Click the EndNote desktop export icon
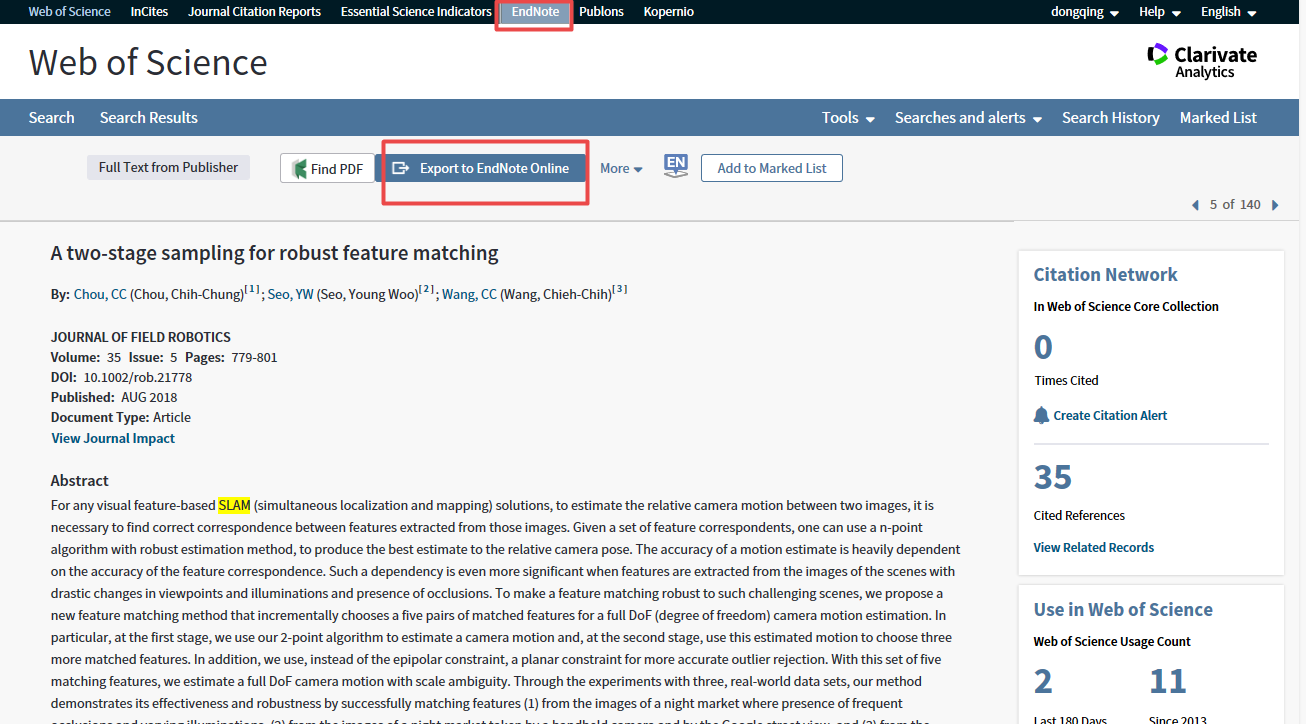This screenshot has width=1306, height=724. (x=676, y=167)
